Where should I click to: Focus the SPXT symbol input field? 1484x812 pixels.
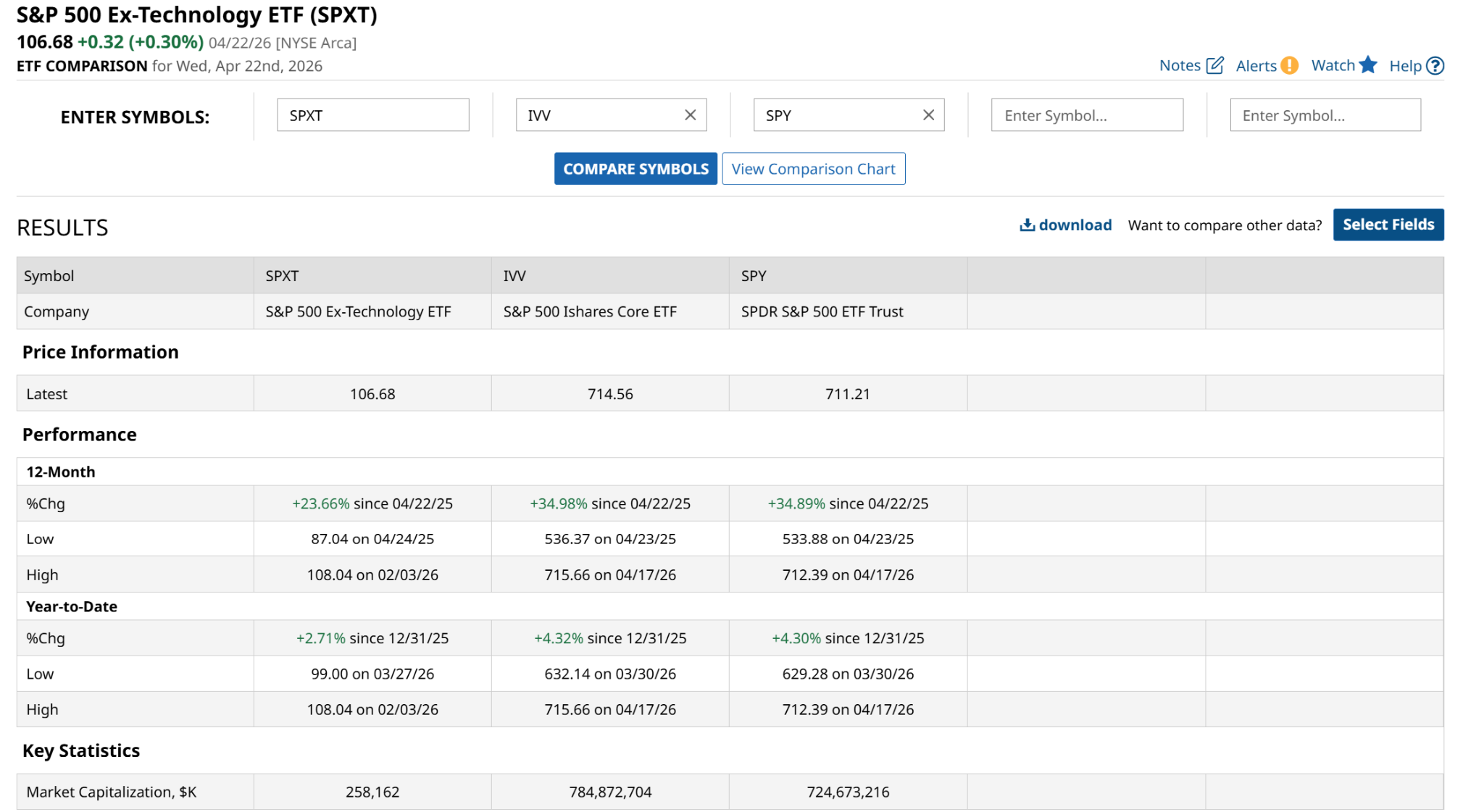coord(372,115)
